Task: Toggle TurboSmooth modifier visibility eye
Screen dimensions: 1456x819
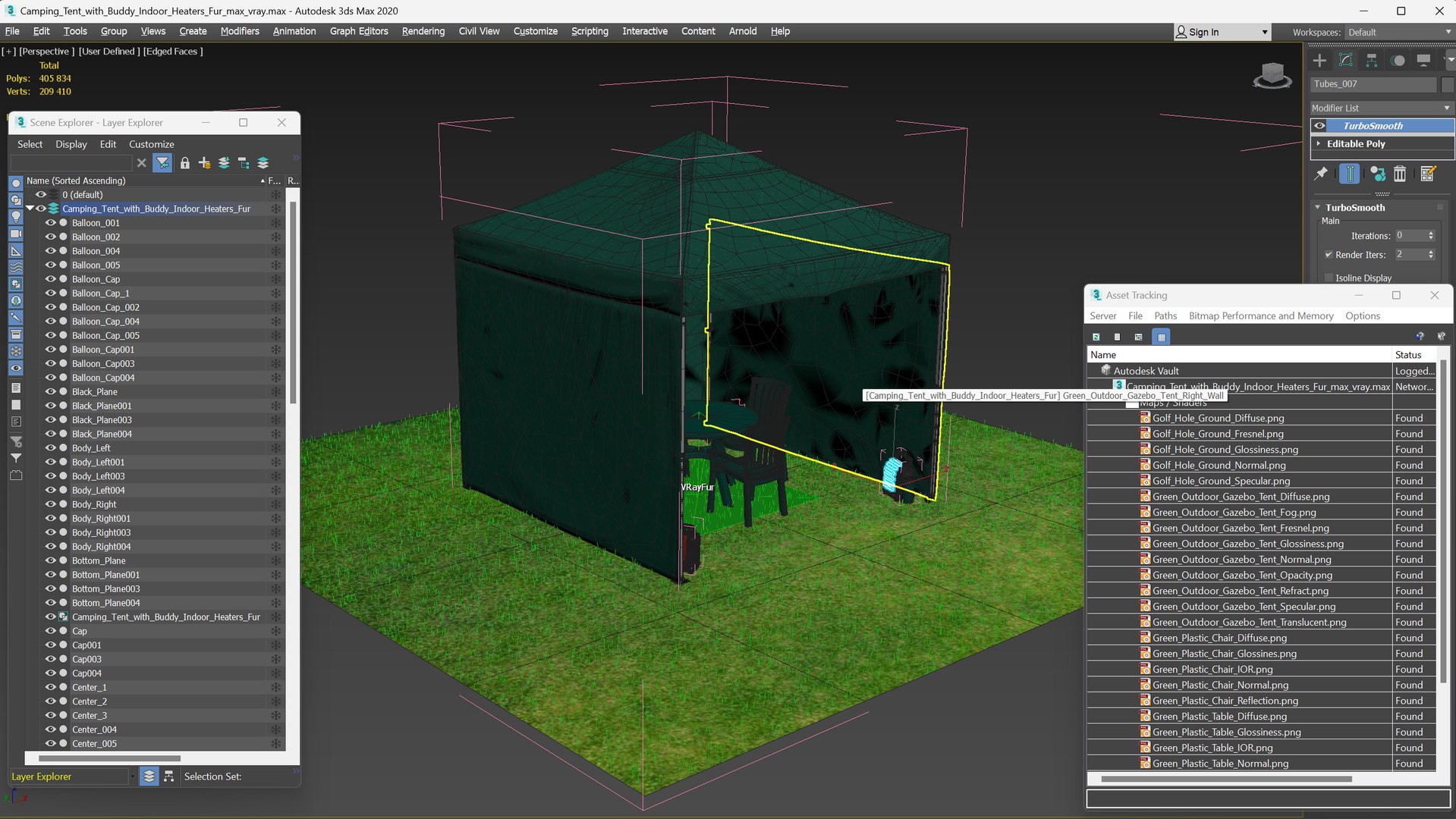Action: pos(1319,126)
